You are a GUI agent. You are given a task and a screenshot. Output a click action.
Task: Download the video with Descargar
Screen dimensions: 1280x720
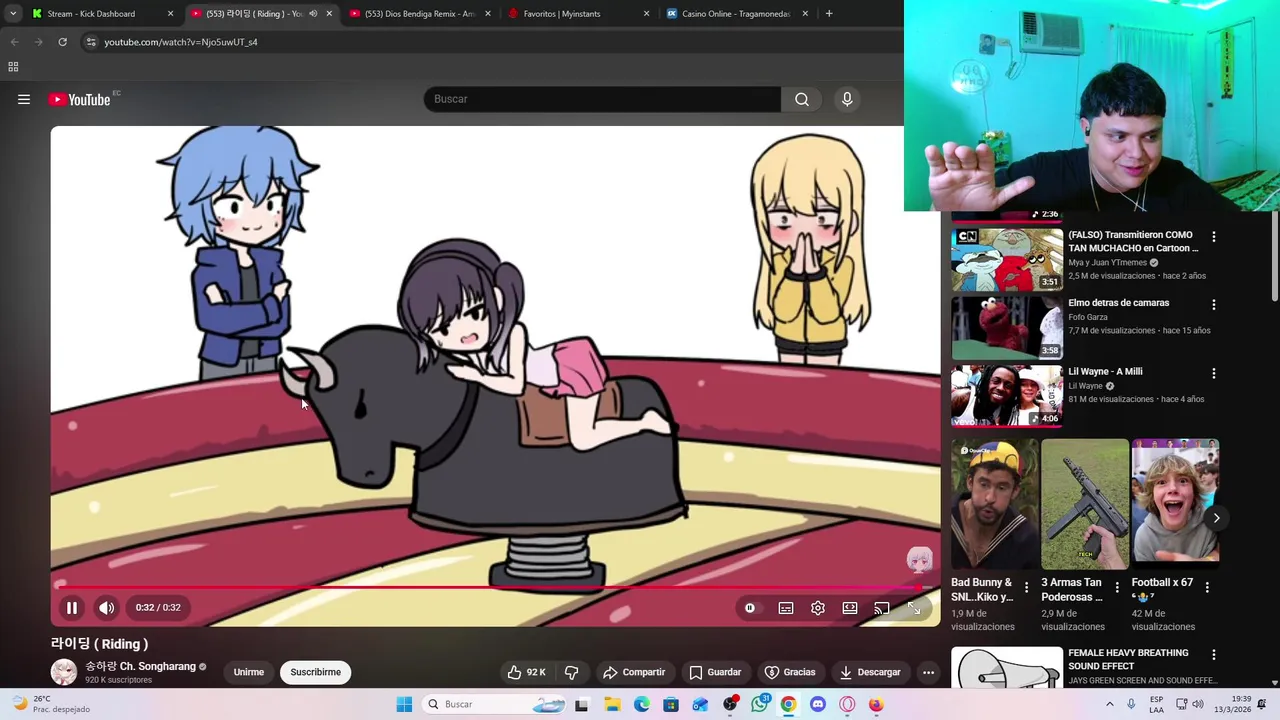[870, 672]
